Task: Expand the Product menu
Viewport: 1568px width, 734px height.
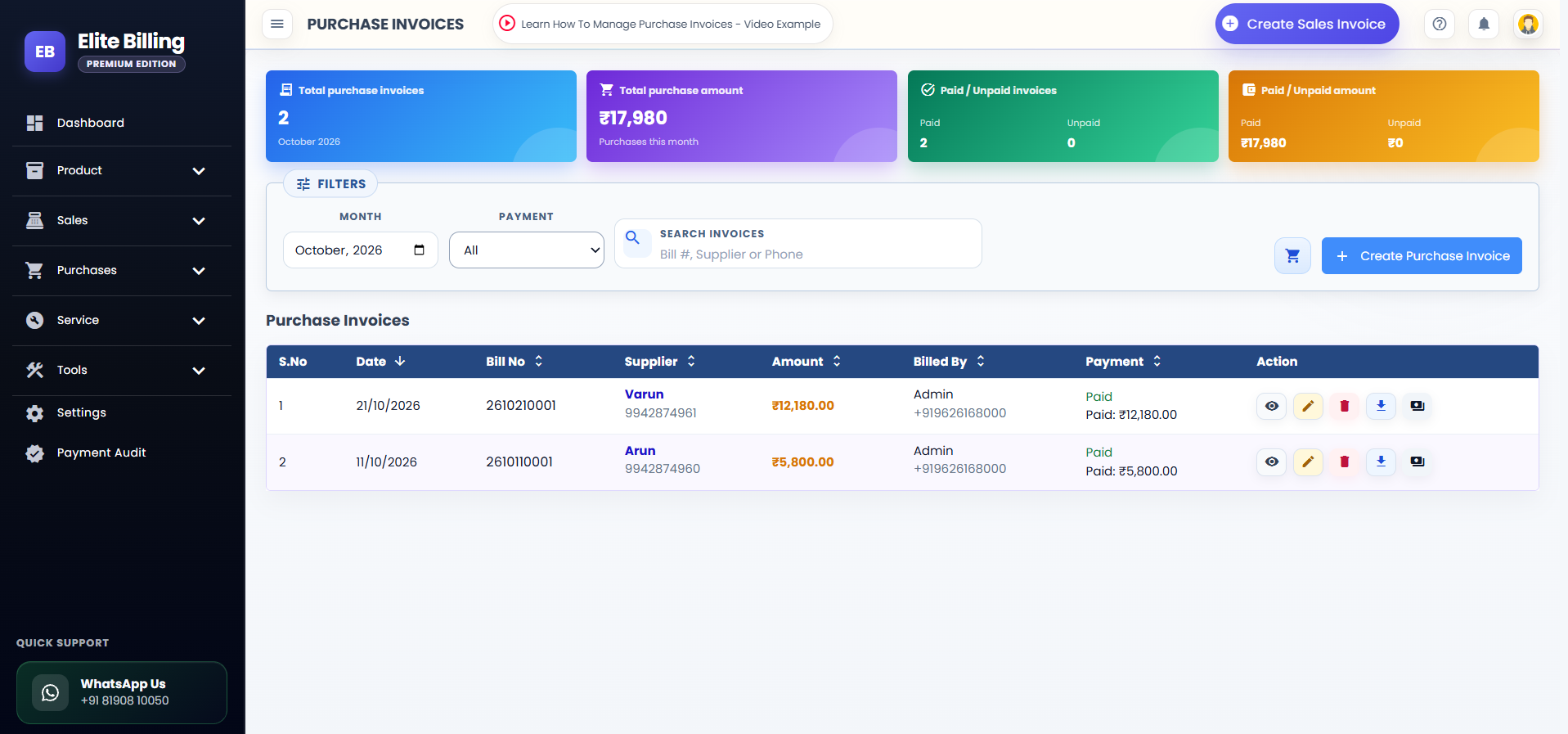Action: click(x=122, y=170)
